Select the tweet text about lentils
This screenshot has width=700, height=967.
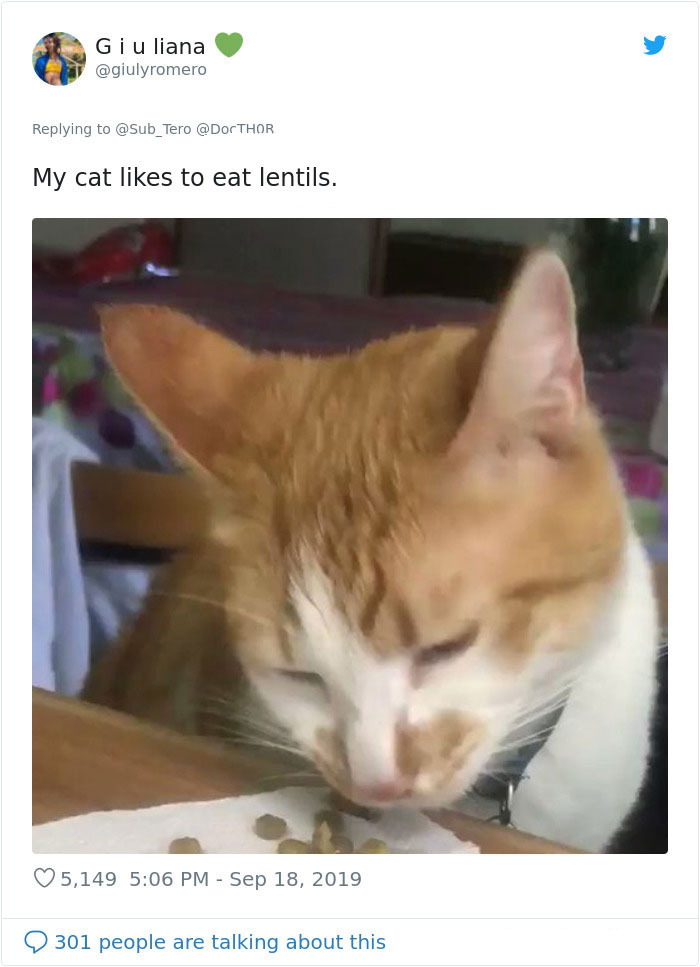184,178
